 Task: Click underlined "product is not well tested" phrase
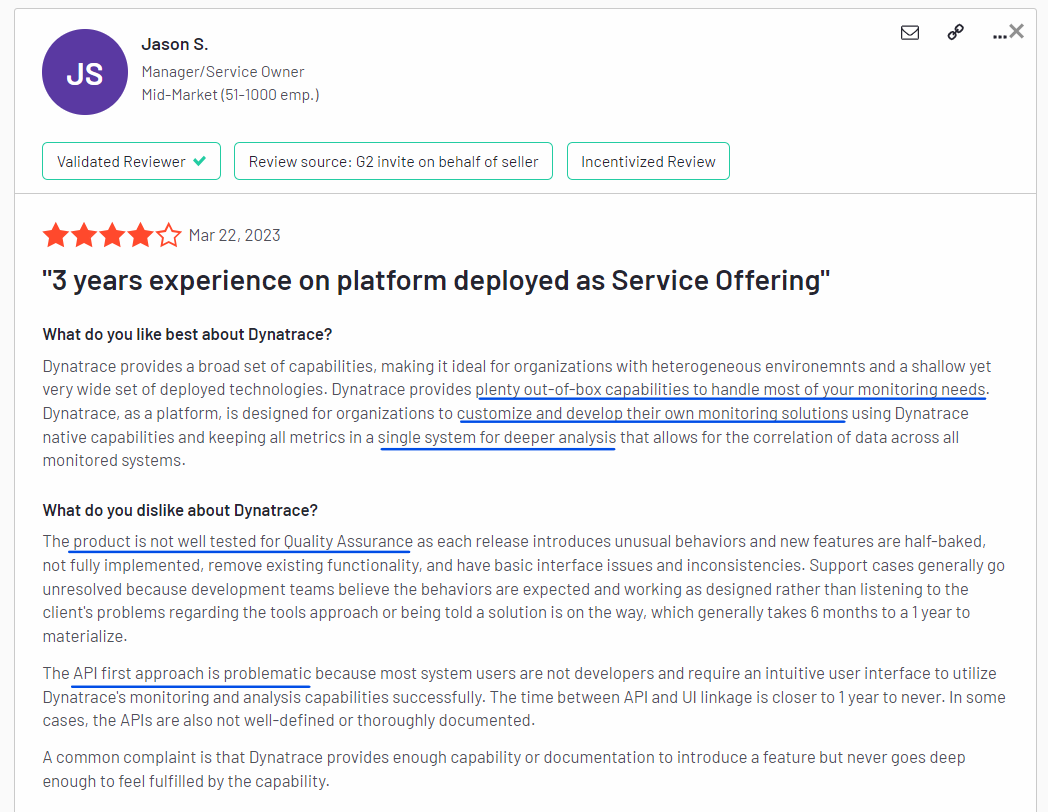point(243,541)
